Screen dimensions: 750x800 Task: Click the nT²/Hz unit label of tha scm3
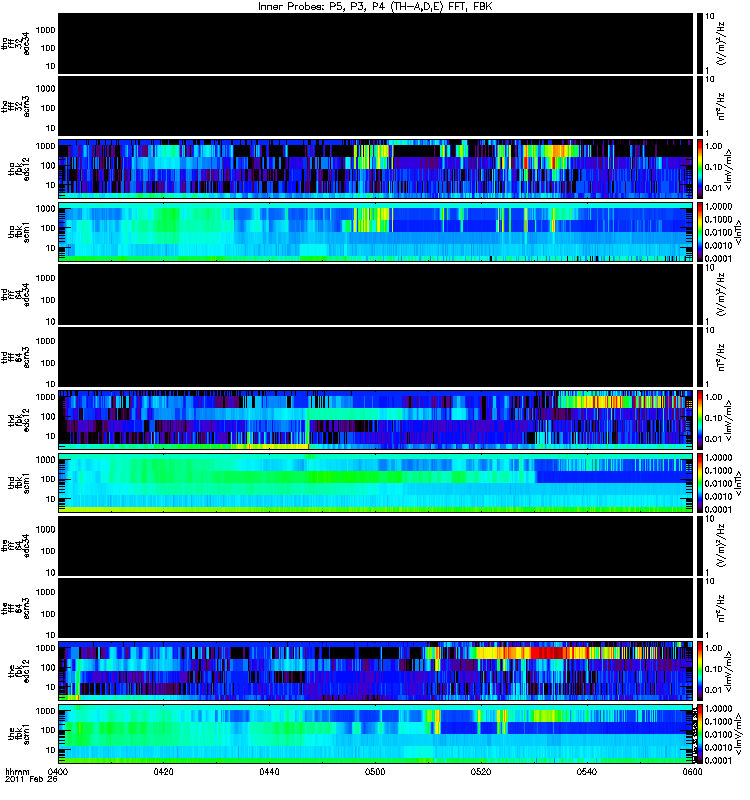coord(722,106)
